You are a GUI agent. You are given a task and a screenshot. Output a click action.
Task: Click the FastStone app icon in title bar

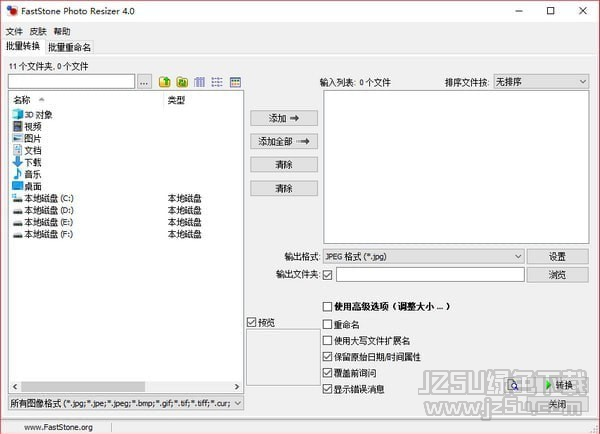[x=12, y=11]
